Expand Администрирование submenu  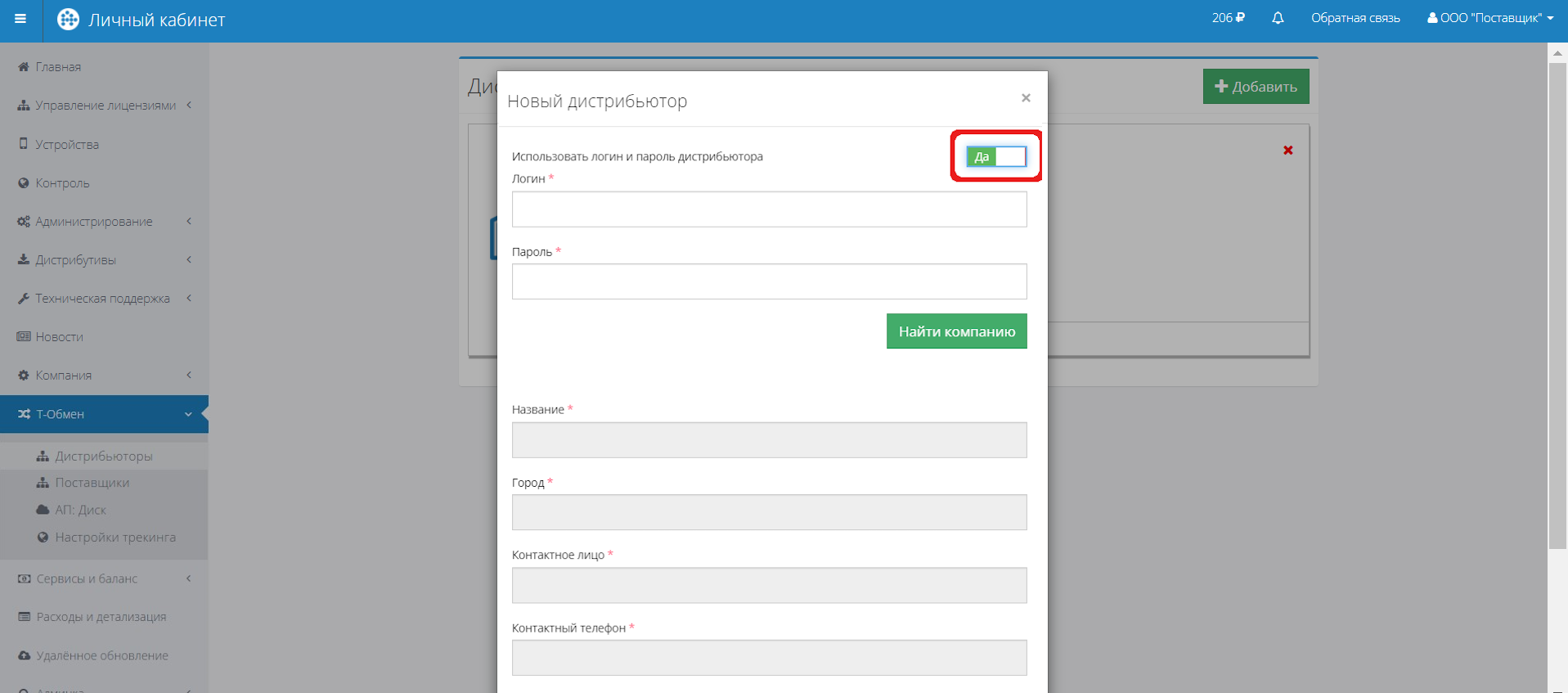94,222
